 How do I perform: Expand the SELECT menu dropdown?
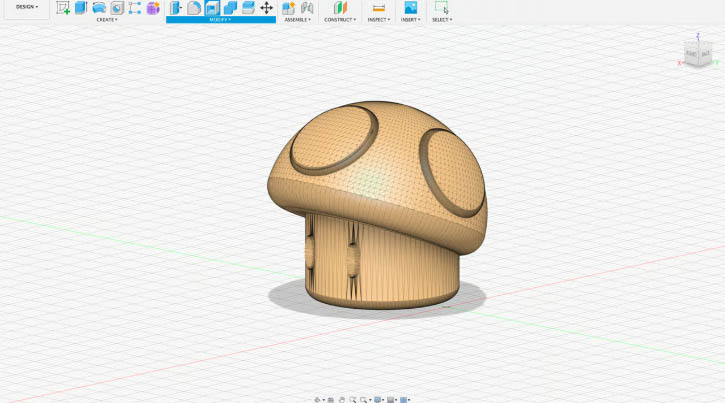[x=442, y=20]
